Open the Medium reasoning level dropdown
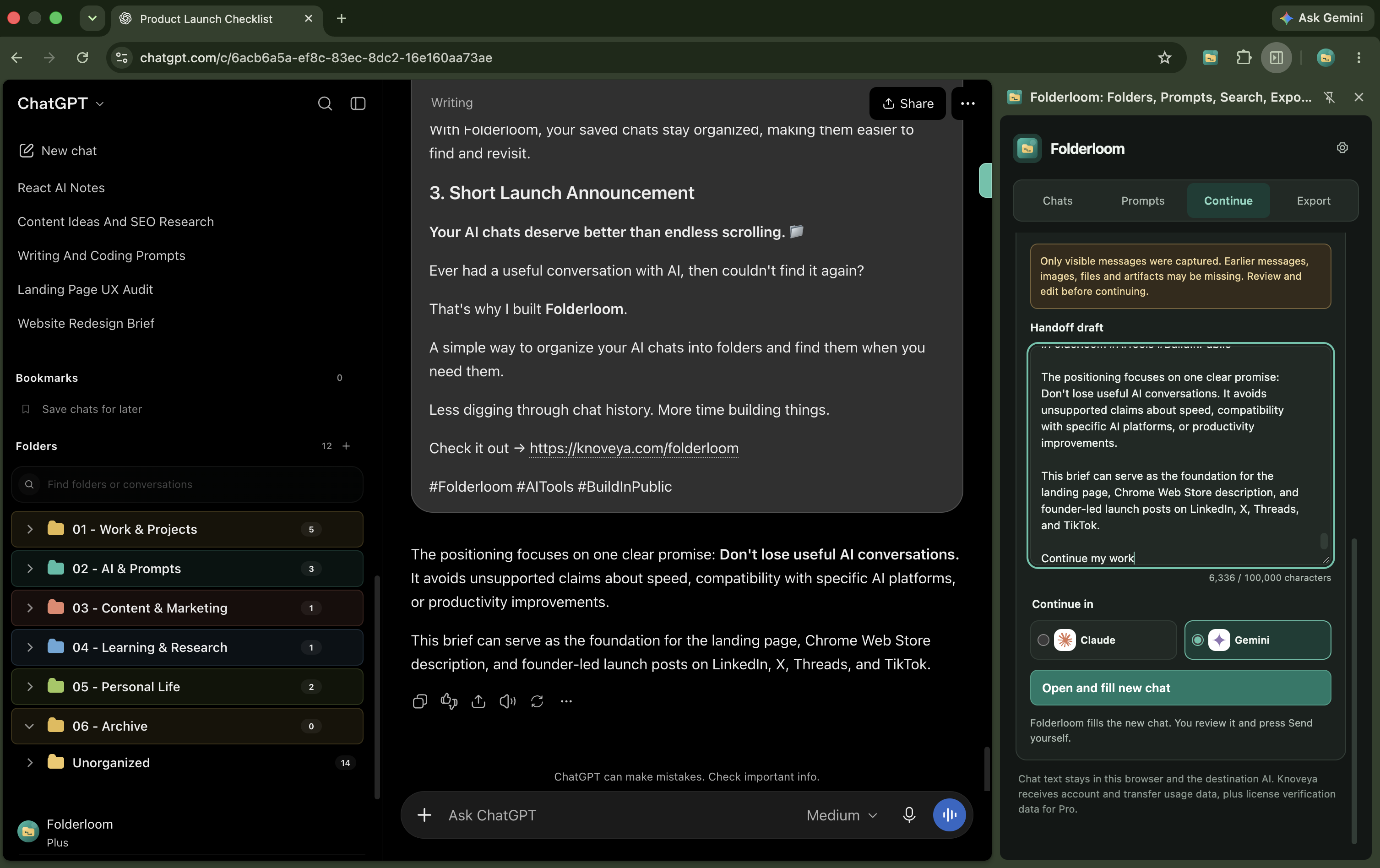The width and height of the screenshot is (1380, 868). coord(842,815)
